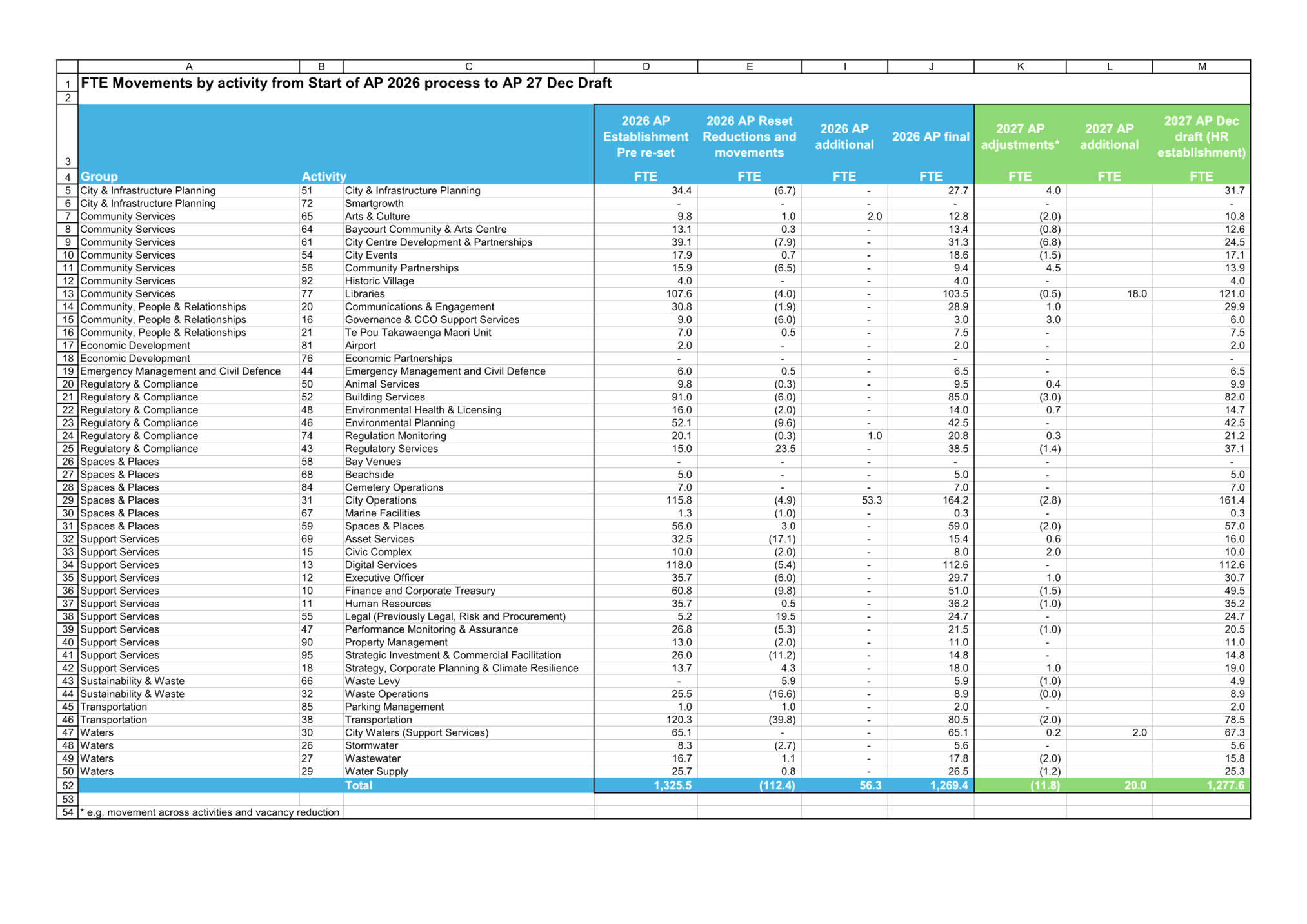The height and width of the screenshot is (924, 1307).
Task: Click footnote about movement across activities
Action: coord(210,812)
